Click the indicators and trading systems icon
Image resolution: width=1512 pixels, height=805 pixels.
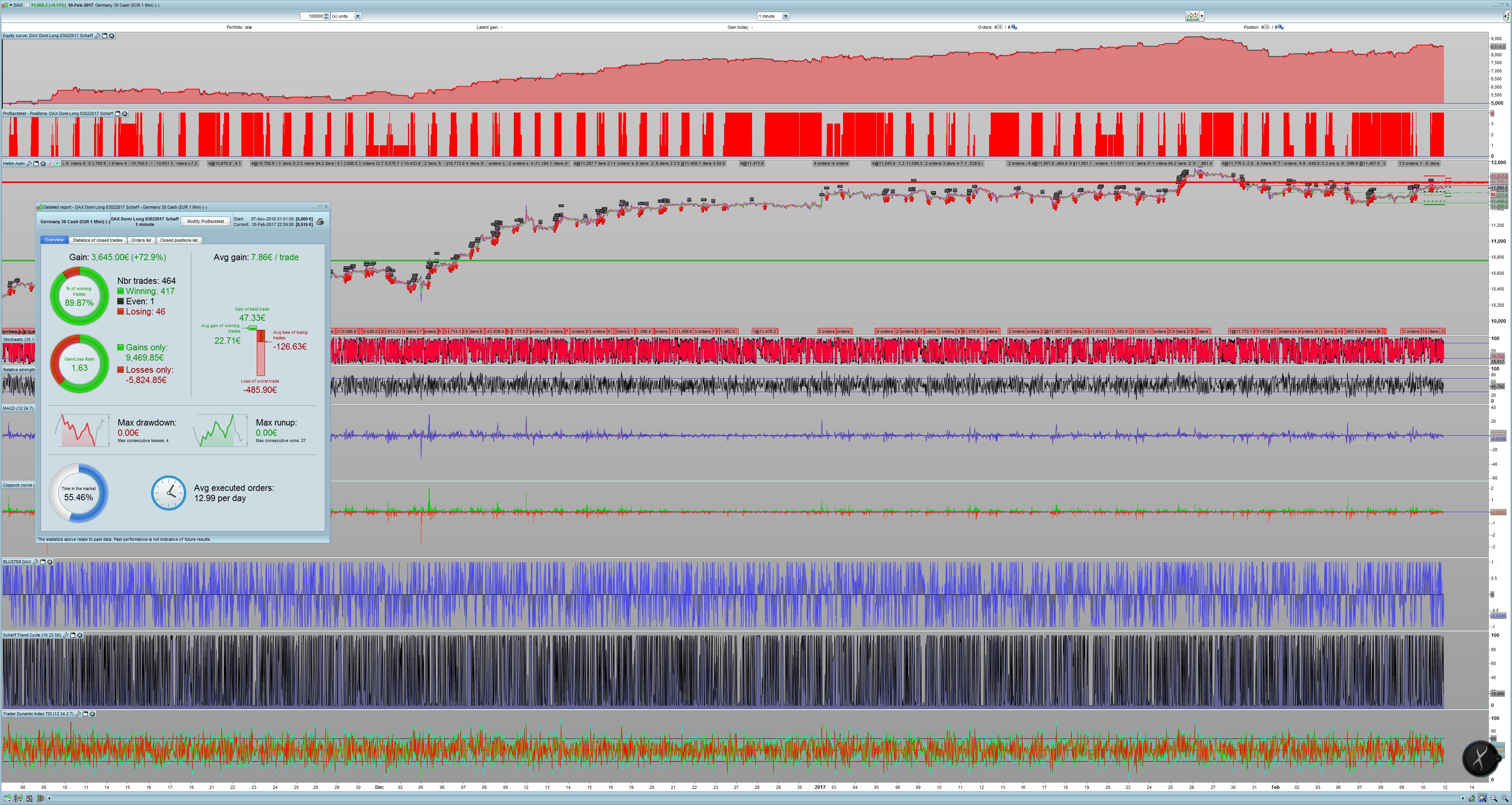pyautogui.click(x=1192, y=16)
